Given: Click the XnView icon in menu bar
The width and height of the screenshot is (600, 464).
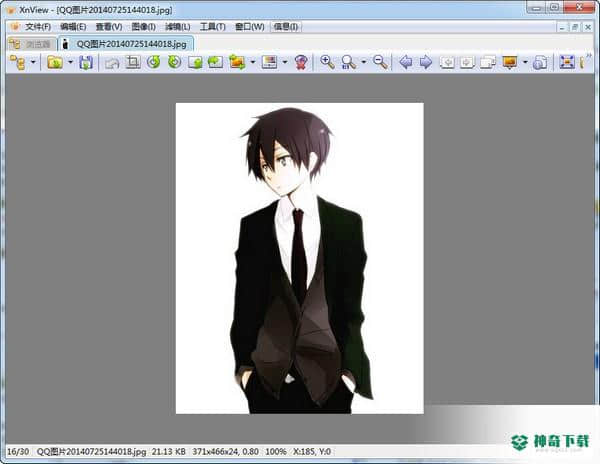Looking at the screenshot, I should [15, 26].
